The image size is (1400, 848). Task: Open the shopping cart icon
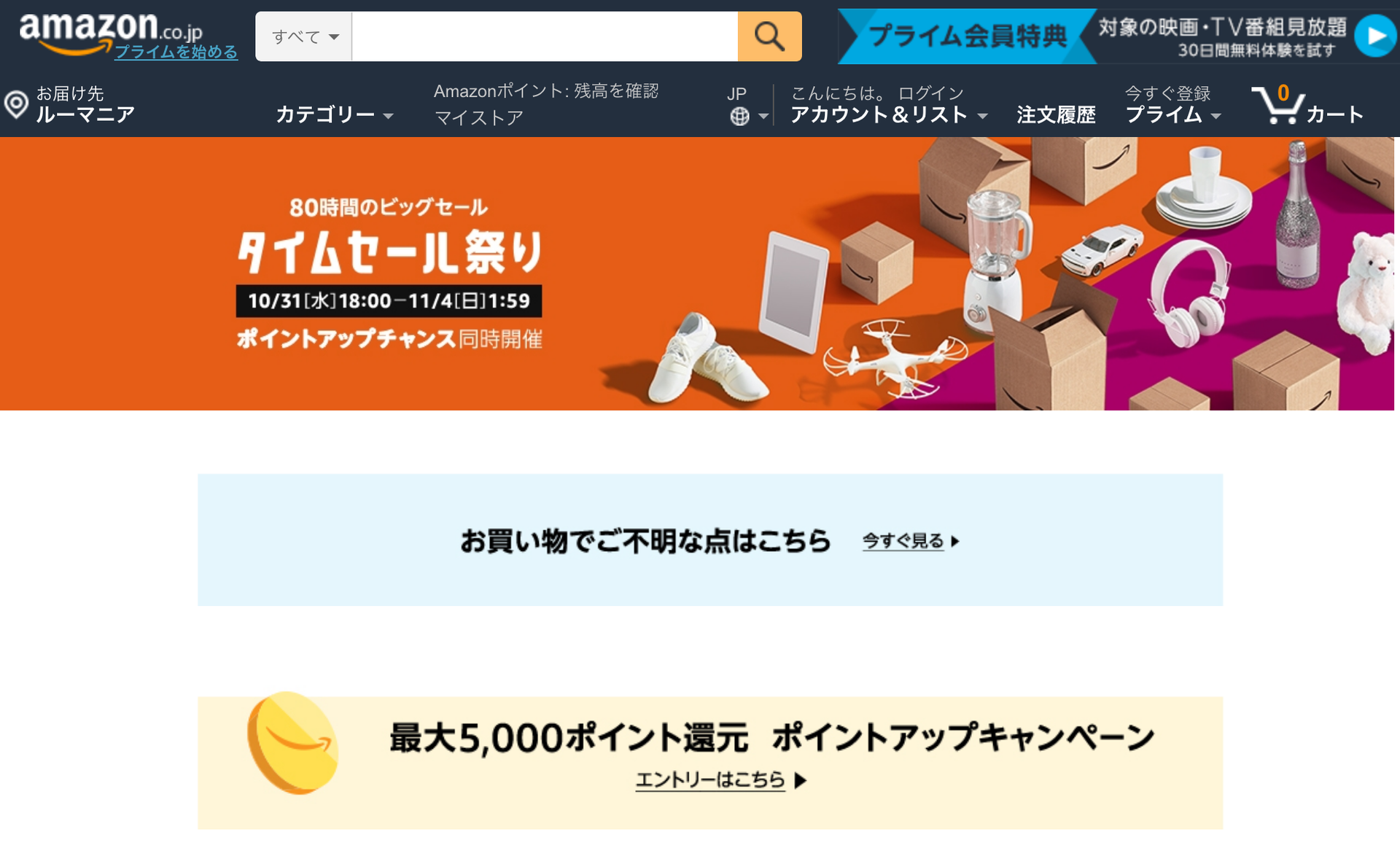pos(1277,105)
